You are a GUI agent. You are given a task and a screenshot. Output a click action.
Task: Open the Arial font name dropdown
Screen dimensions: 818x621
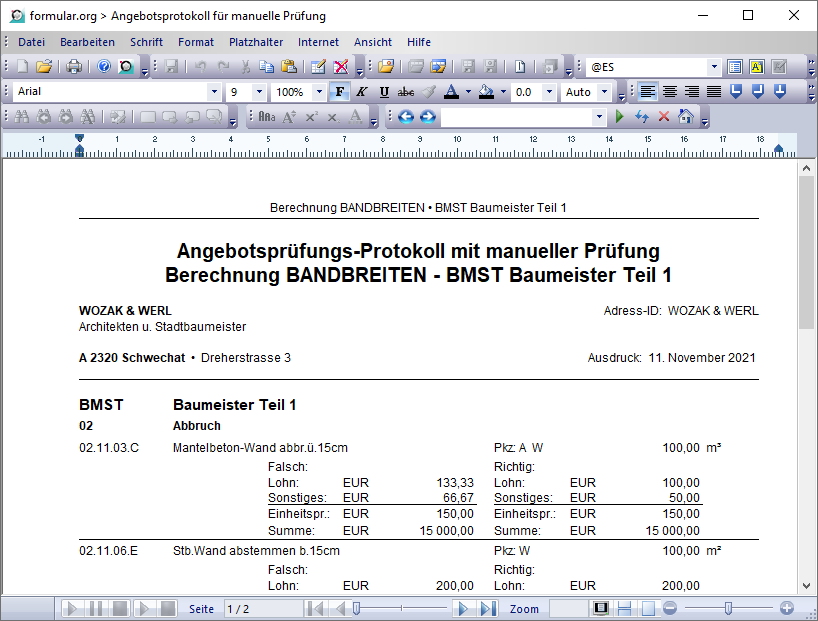[214, 92]
